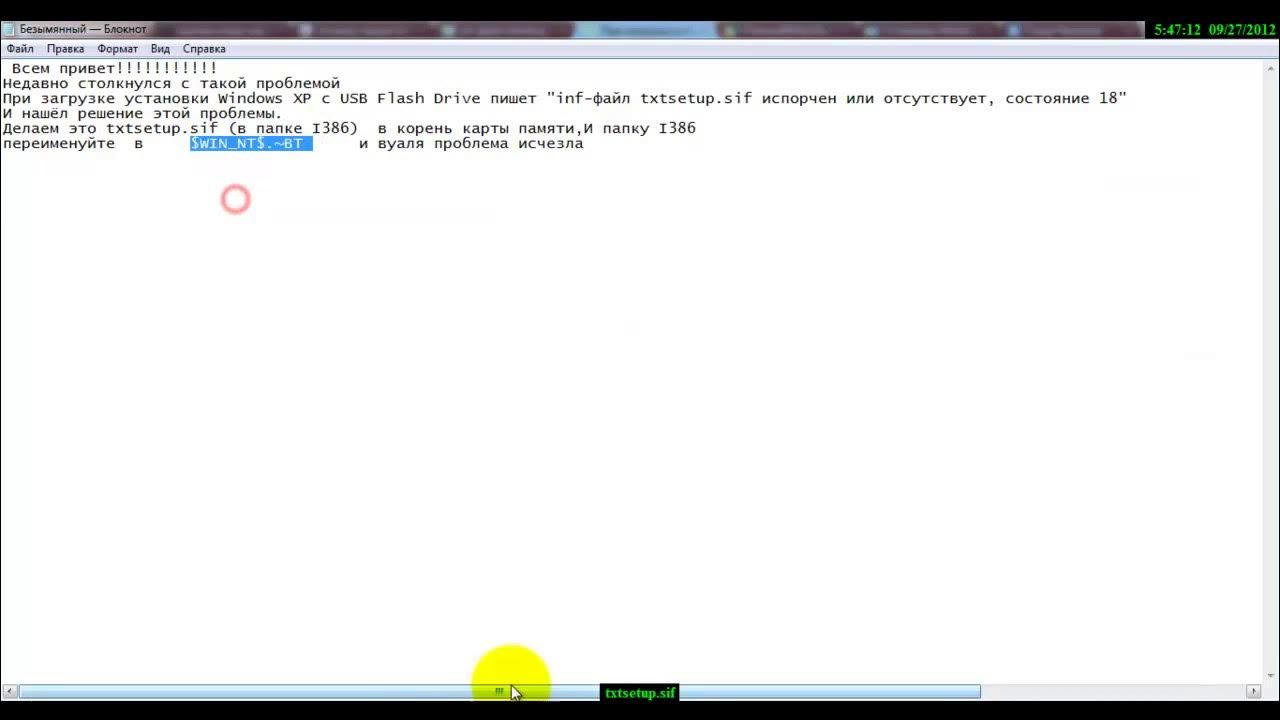Click the highlighted text $WIN_NT$.~BT
The height and width of the screenshot is (720, 1280).
point(251,143)
